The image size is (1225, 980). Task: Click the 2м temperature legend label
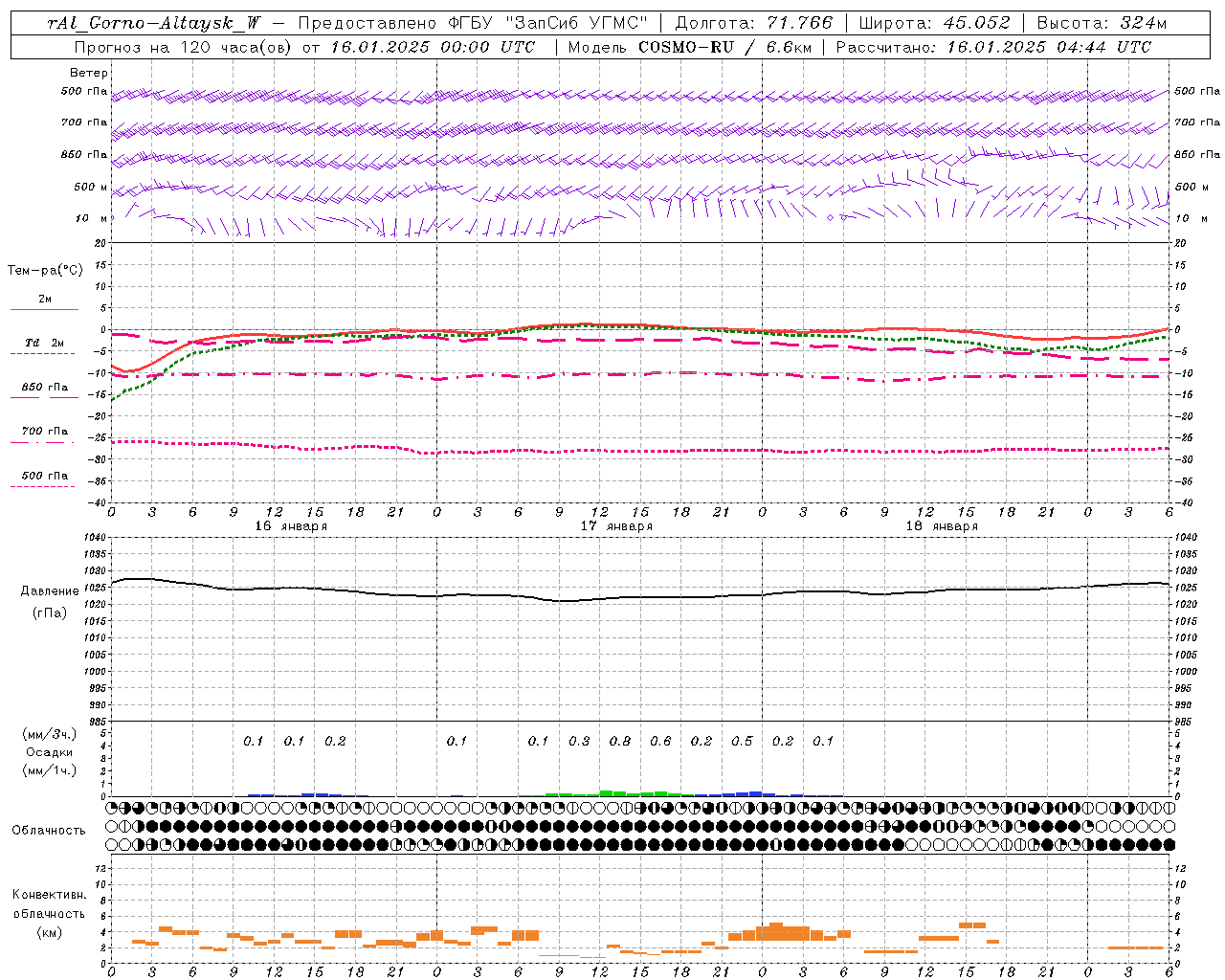click(45, 300)
